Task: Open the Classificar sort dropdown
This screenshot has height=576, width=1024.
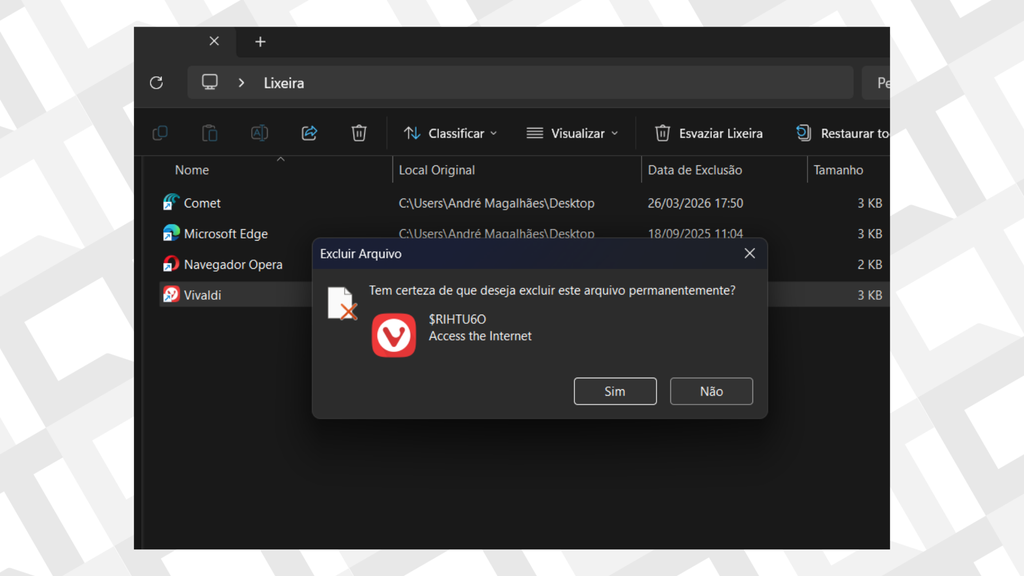Action: [451, 133]
